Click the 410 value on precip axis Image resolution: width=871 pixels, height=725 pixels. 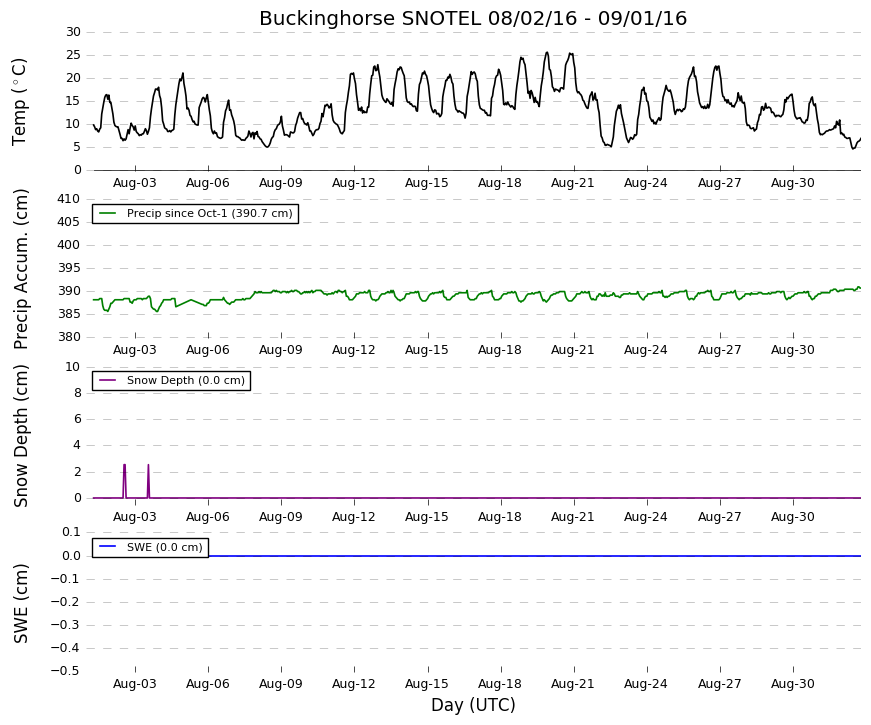click(69, 199)
